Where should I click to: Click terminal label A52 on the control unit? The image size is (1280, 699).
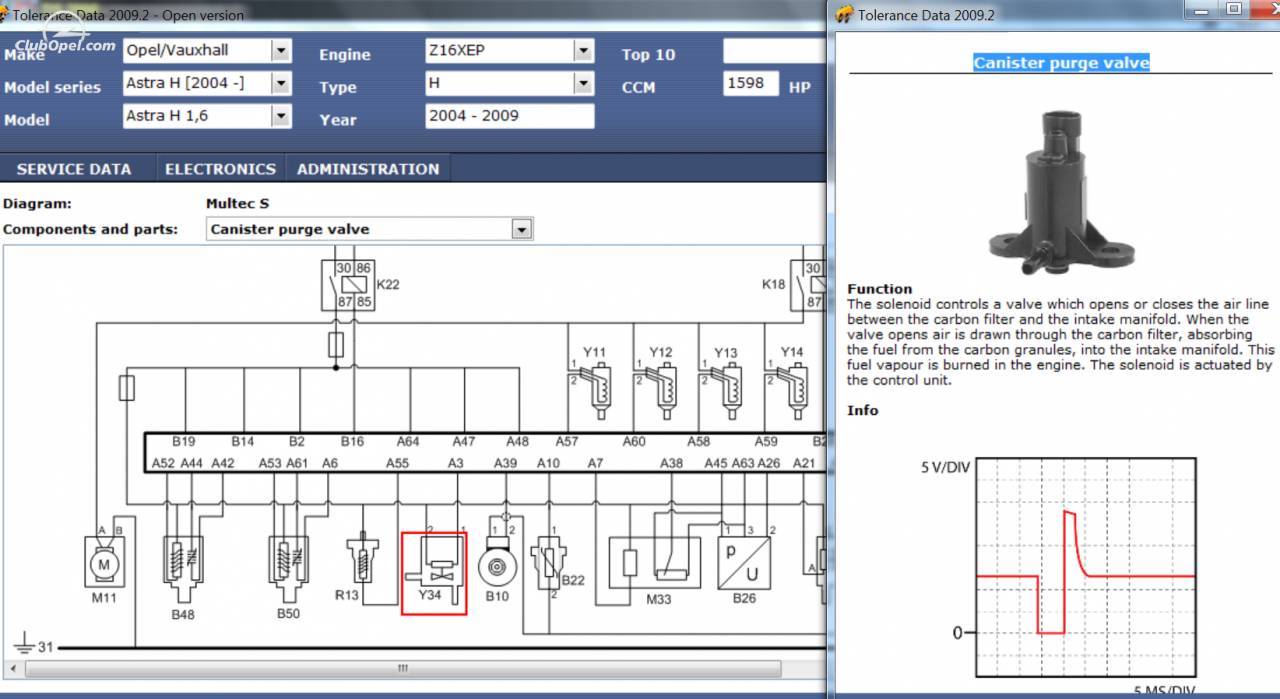[x=163, y=463]
